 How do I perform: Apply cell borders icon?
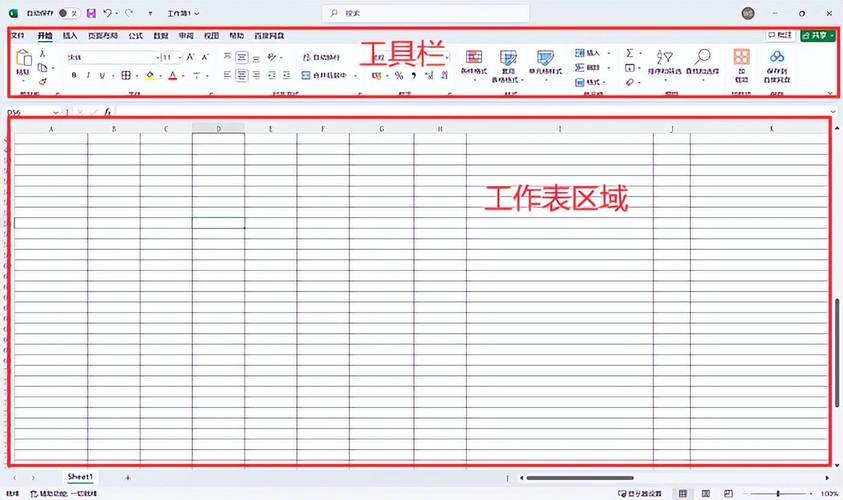[x=126, y=75]
